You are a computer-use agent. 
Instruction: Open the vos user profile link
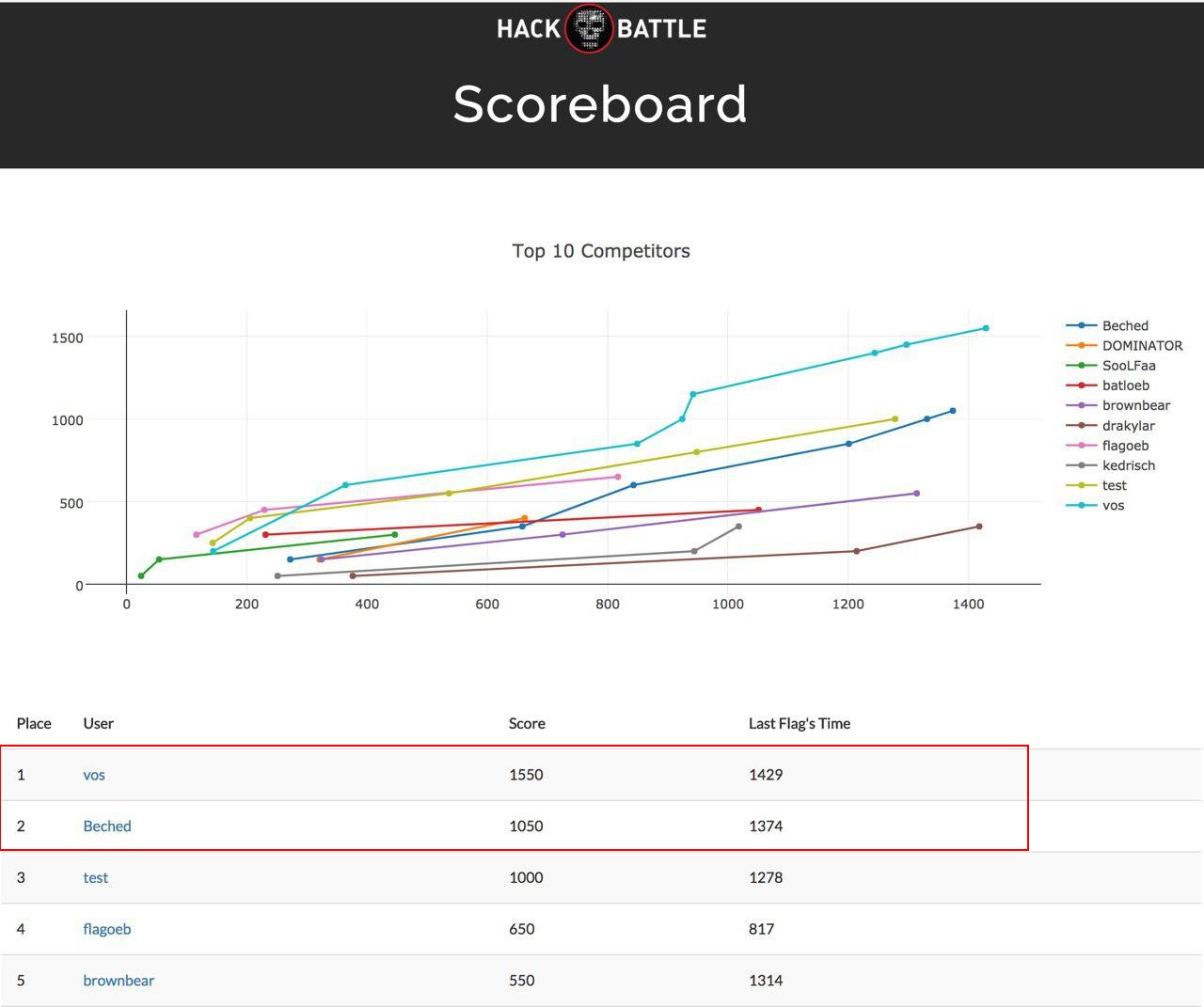94,775
